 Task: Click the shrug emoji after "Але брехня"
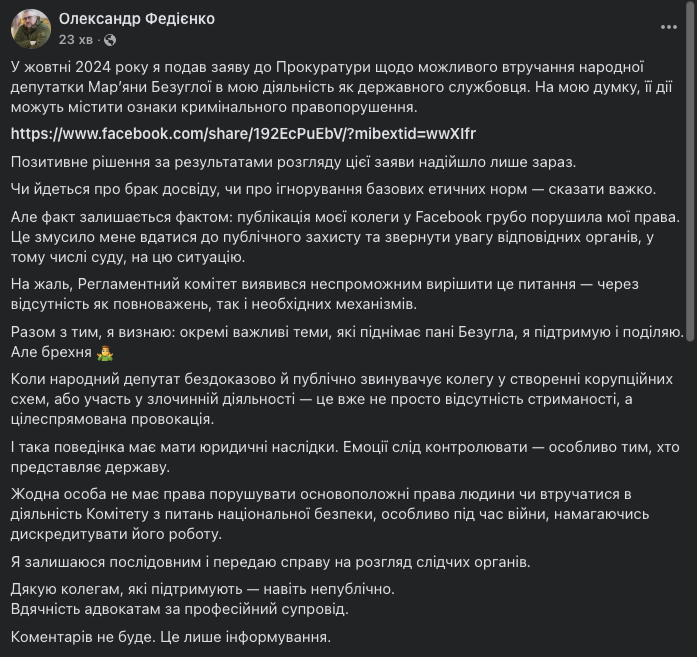point(107,353)
